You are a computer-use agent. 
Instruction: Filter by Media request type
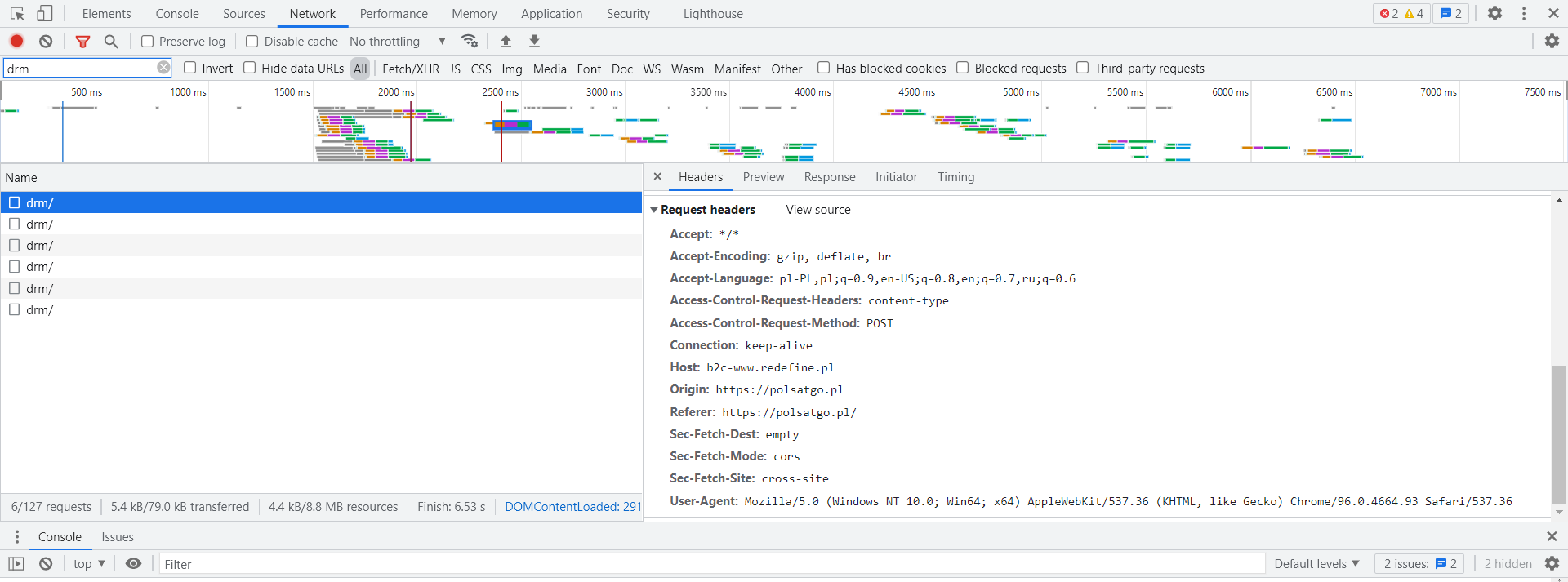pyautogui.click(x=550, y=69)
